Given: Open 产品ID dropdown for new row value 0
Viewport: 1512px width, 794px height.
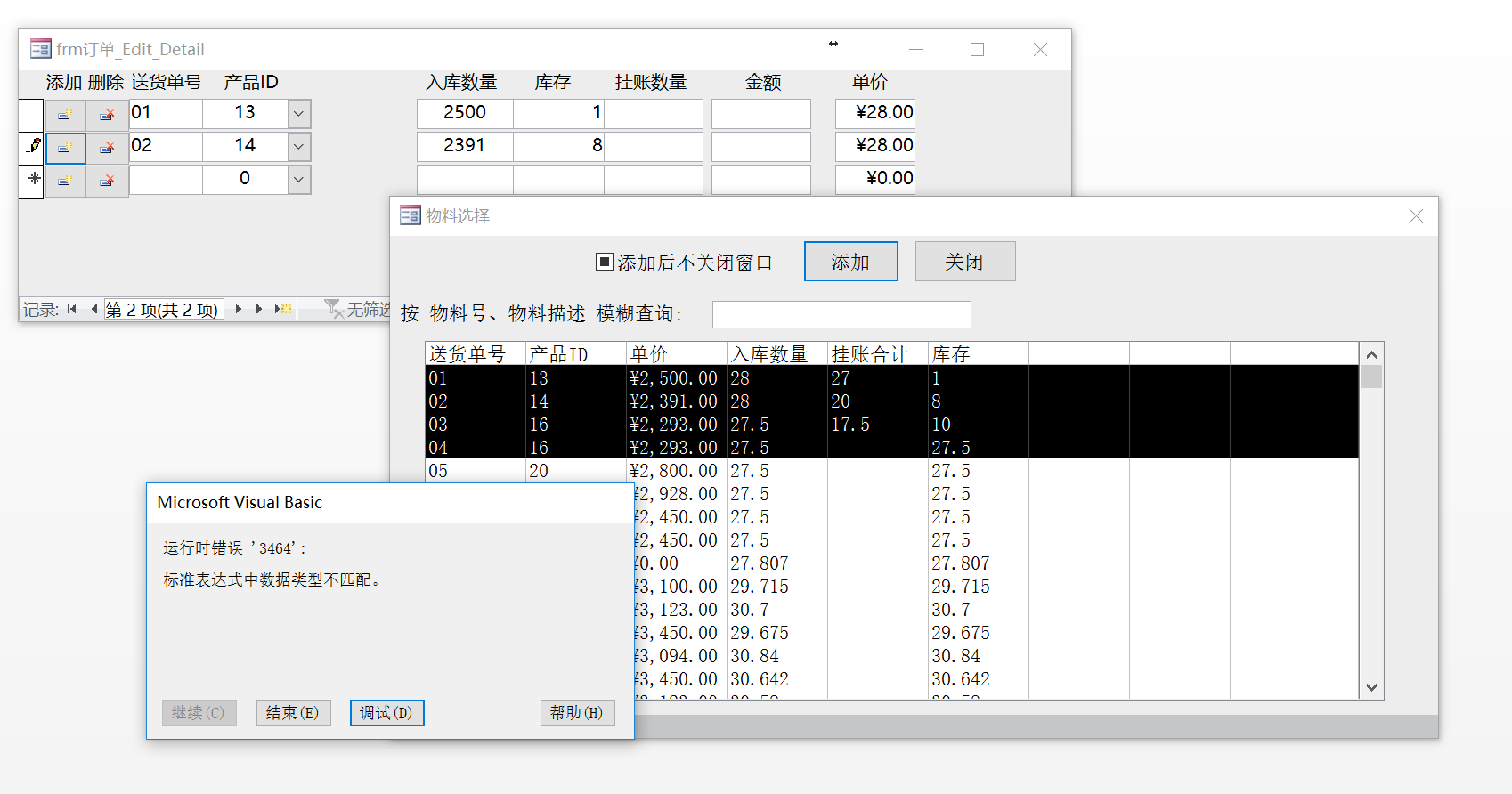Looking at the screenshot, I should tap(299, 180).
